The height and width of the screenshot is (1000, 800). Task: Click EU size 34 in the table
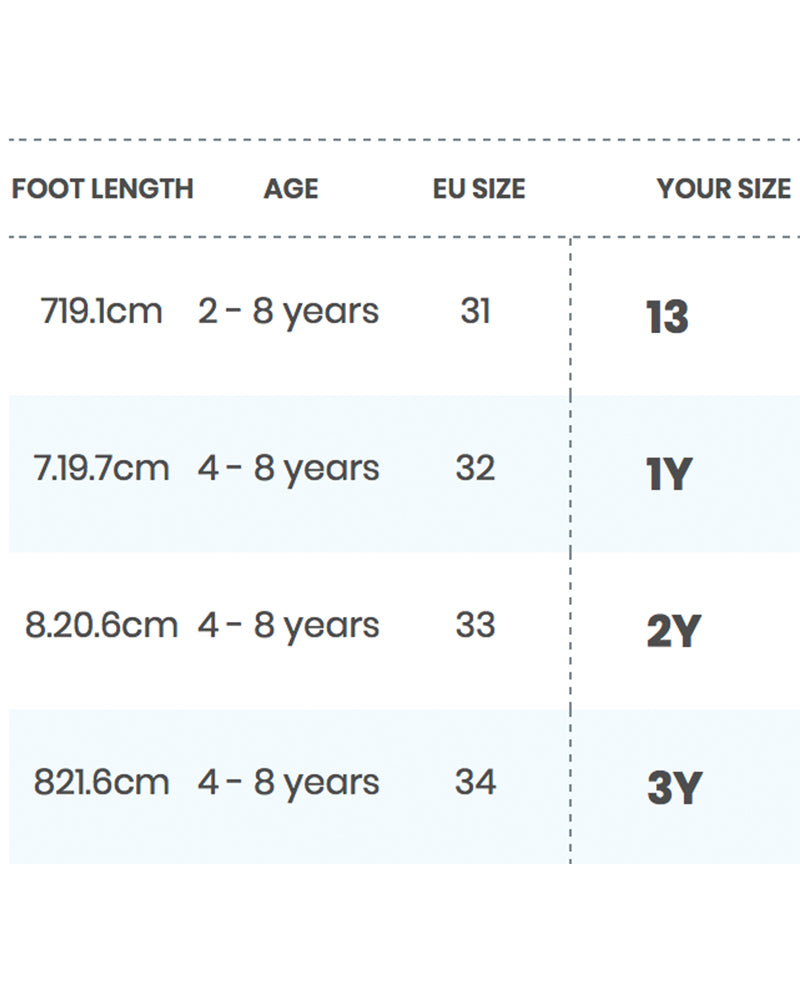pos(475,782)
